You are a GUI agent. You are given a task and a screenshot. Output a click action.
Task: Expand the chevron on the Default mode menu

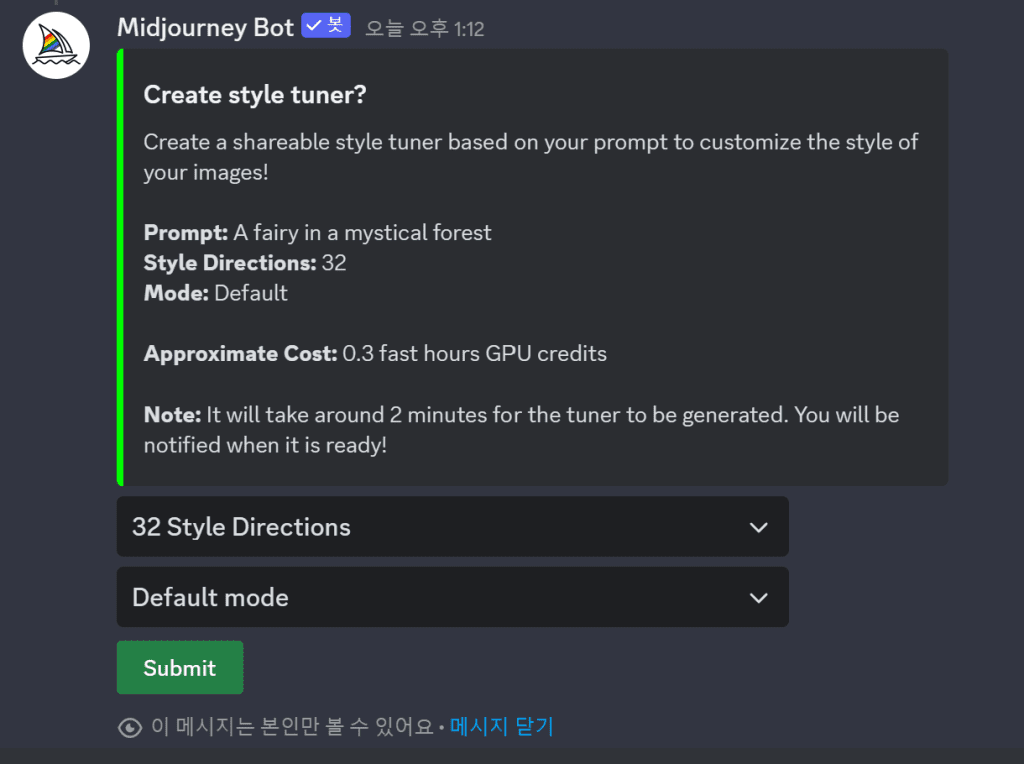(759, 597)
